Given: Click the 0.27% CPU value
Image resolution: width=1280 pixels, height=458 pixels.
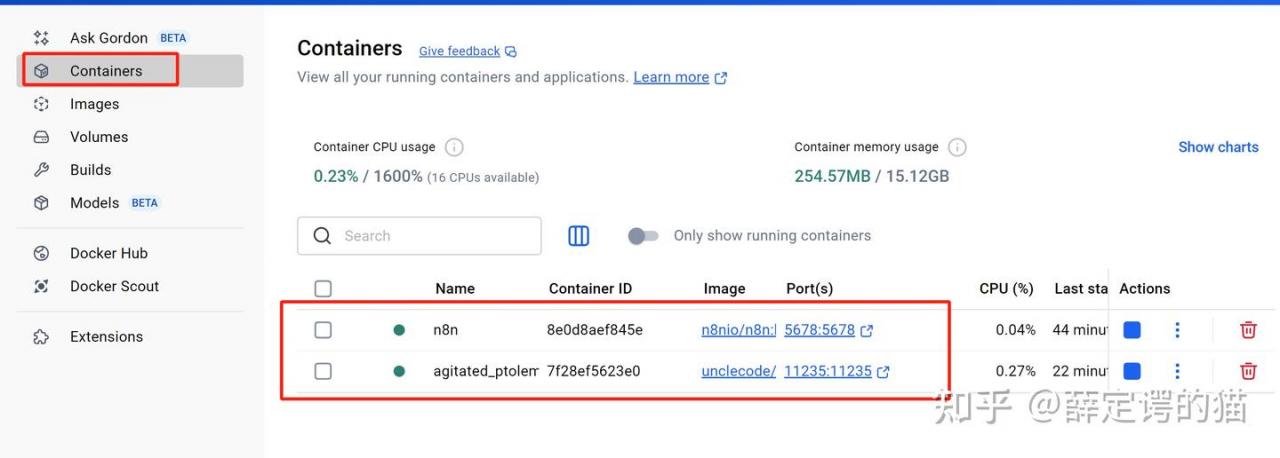Looking at the screenshot, I should coord(1016,371).
